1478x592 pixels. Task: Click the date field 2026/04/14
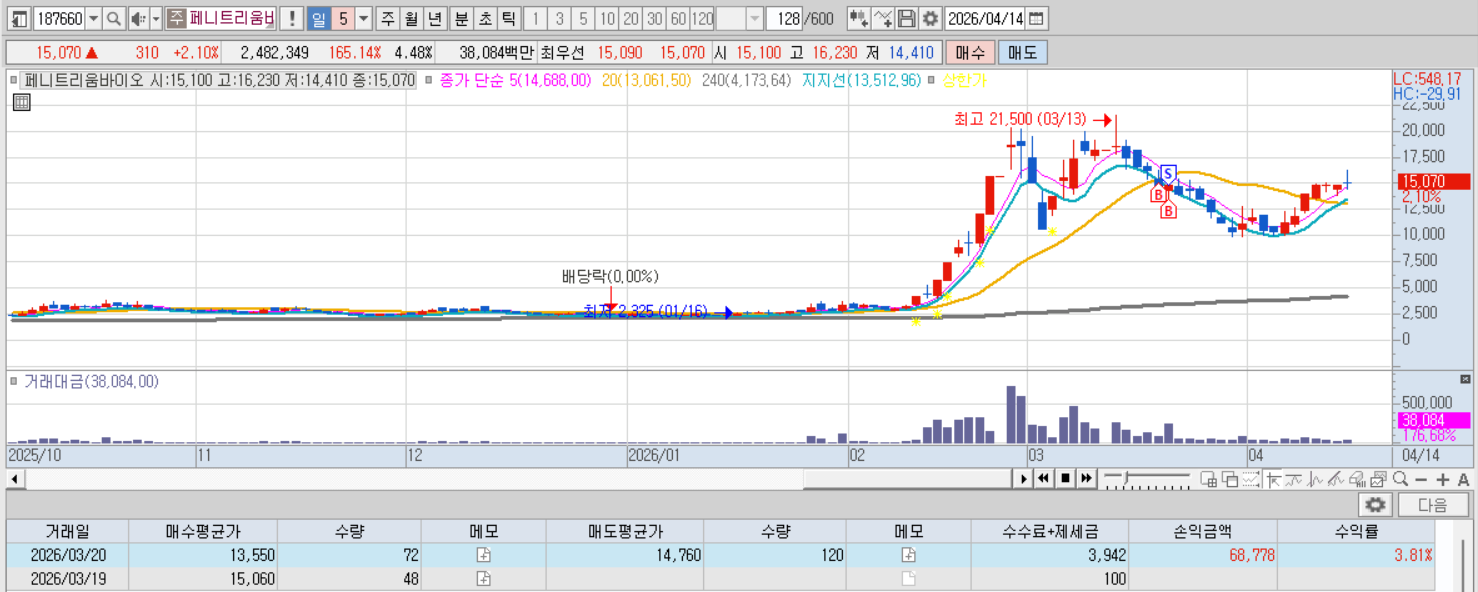pyautogui.click(x=985, y=19)
